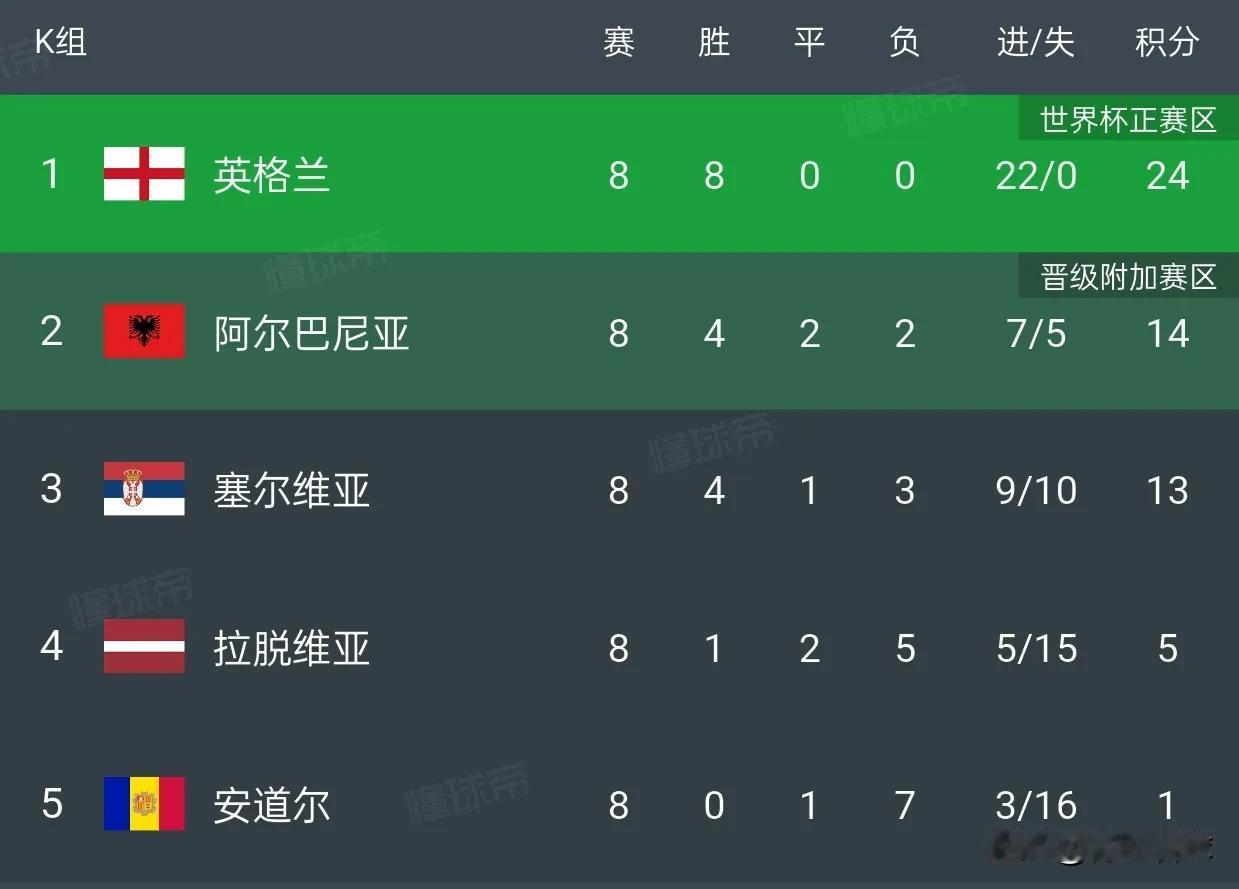Viewport: 1239px width, 889px height.
Task: Click the Serbia flag icon
Action: [143, 490]
